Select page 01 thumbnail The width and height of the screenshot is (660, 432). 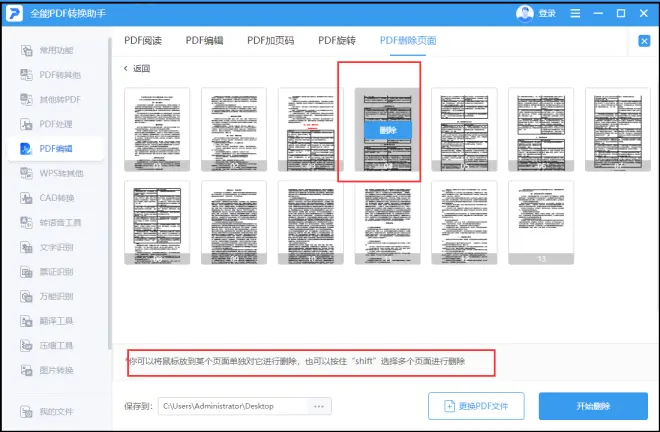coord(157,130)
